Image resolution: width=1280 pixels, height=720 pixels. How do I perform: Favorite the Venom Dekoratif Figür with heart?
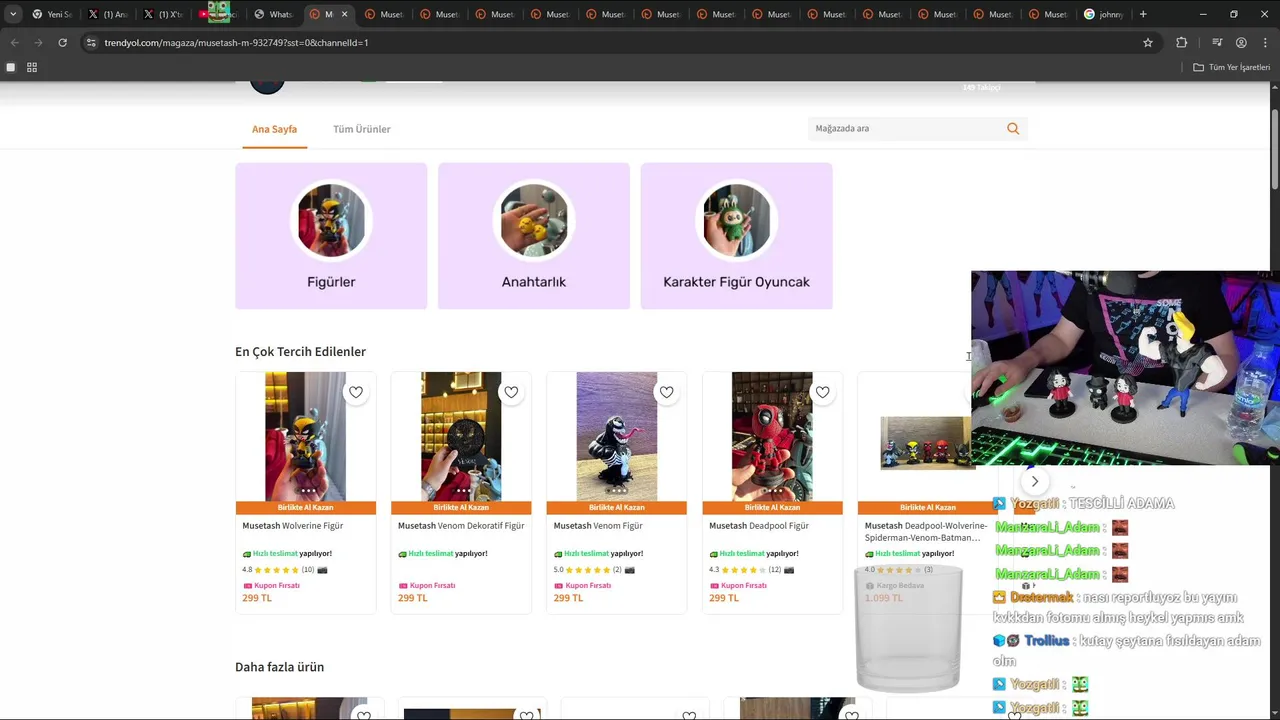[x=511, y=392]
